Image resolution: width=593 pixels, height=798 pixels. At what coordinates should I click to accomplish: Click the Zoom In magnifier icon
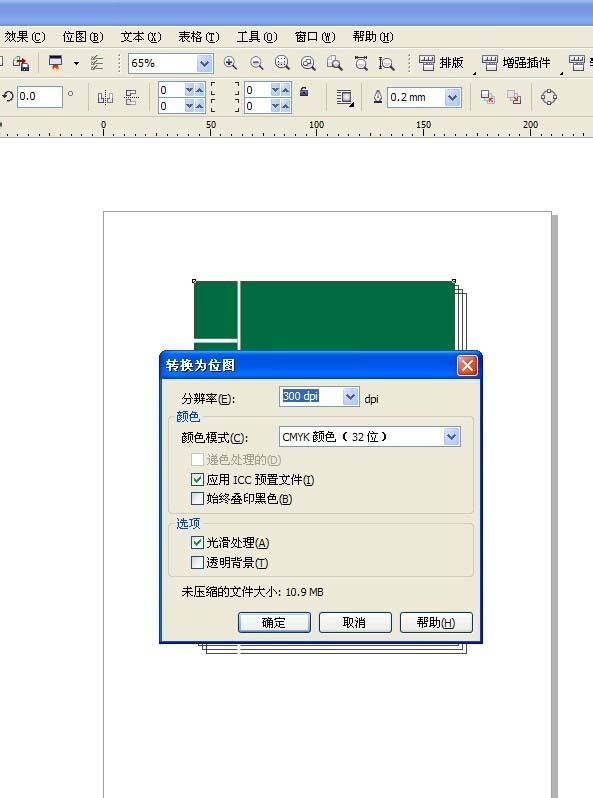point(230,63)
